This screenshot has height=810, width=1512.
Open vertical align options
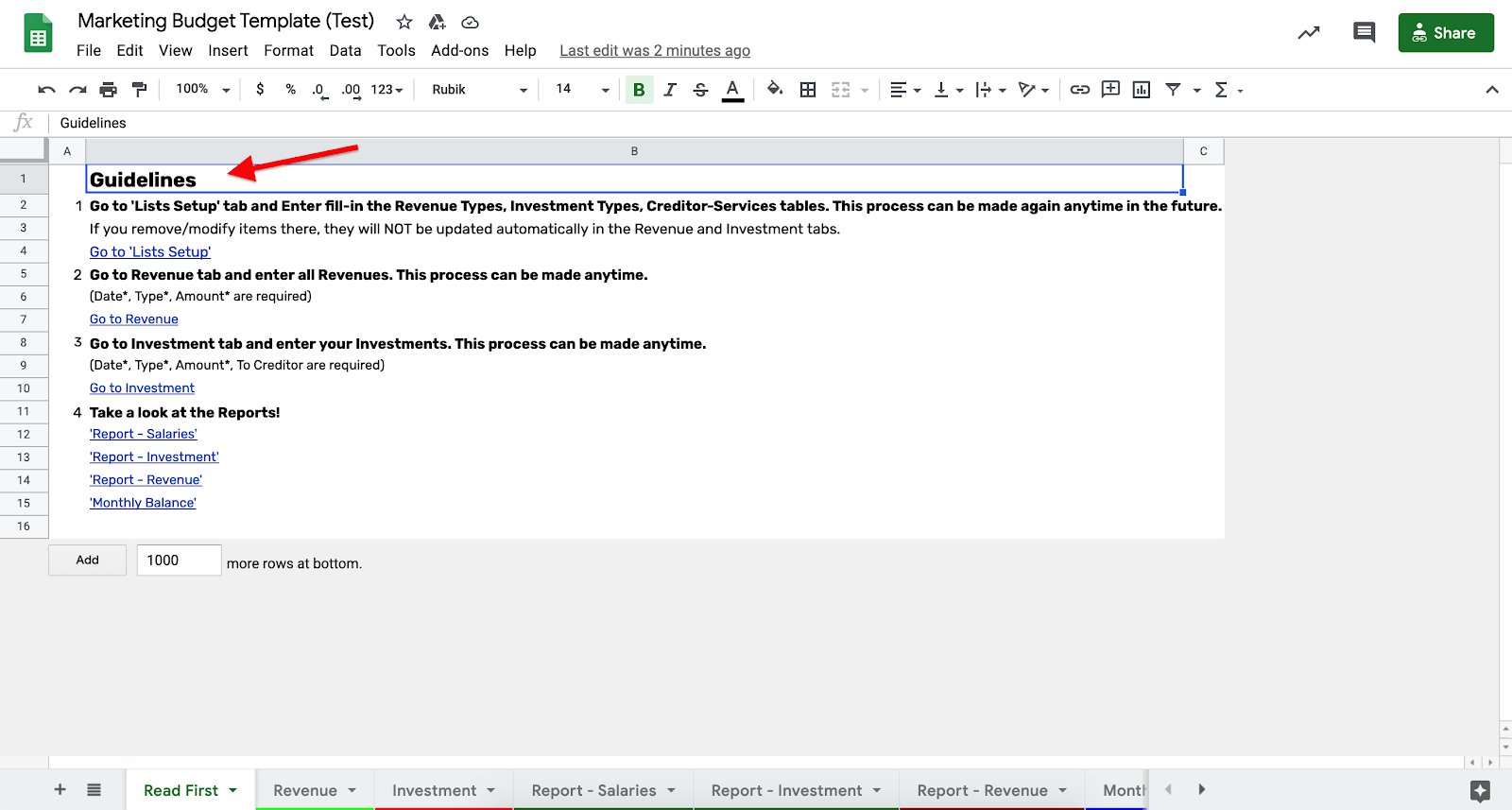[x=948, y=90]
